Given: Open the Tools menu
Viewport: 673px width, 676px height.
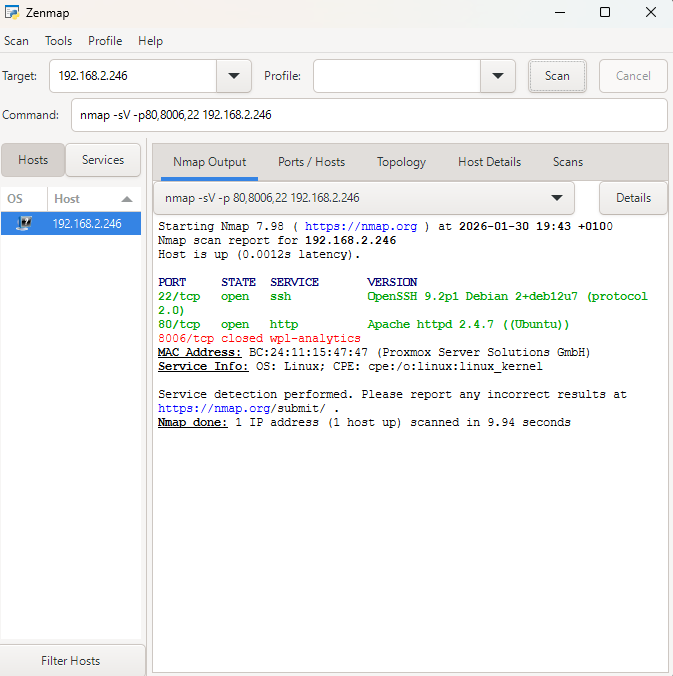Looking at the screenshot, I should 58,41.
